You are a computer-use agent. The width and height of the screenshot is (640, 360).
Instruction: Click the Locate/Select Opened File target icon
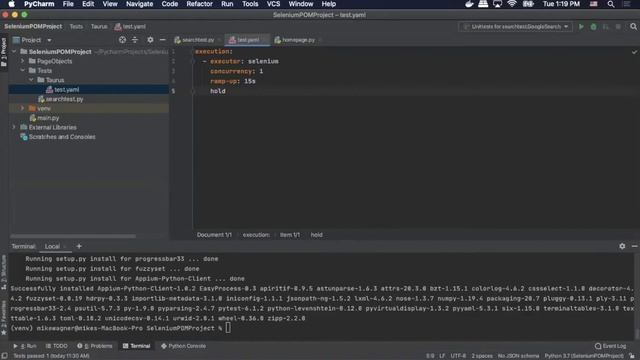tap(122, 40)
